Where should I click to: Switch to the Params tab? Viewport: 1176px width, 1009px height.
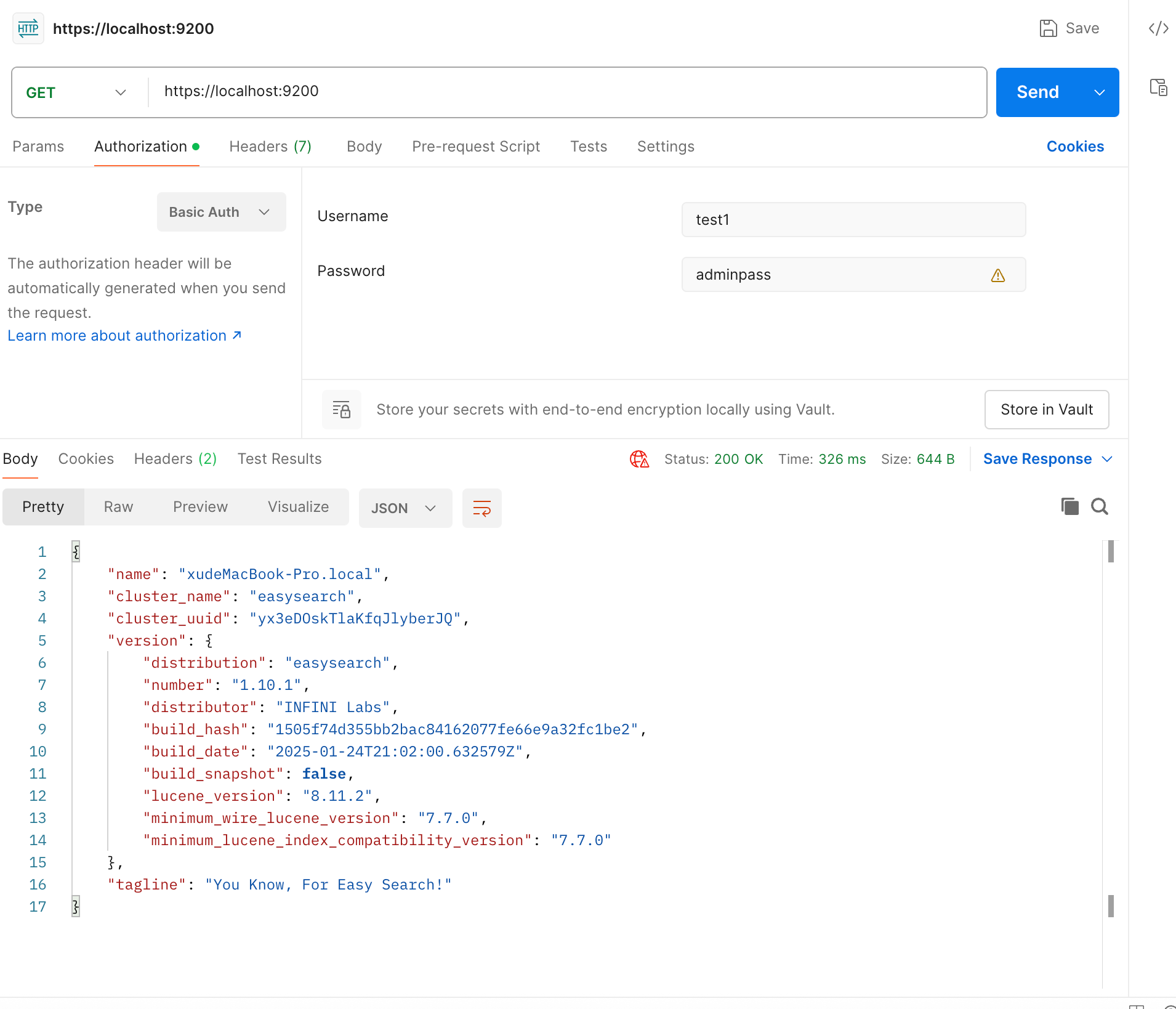pyautogui.click(x=38, y=147)
